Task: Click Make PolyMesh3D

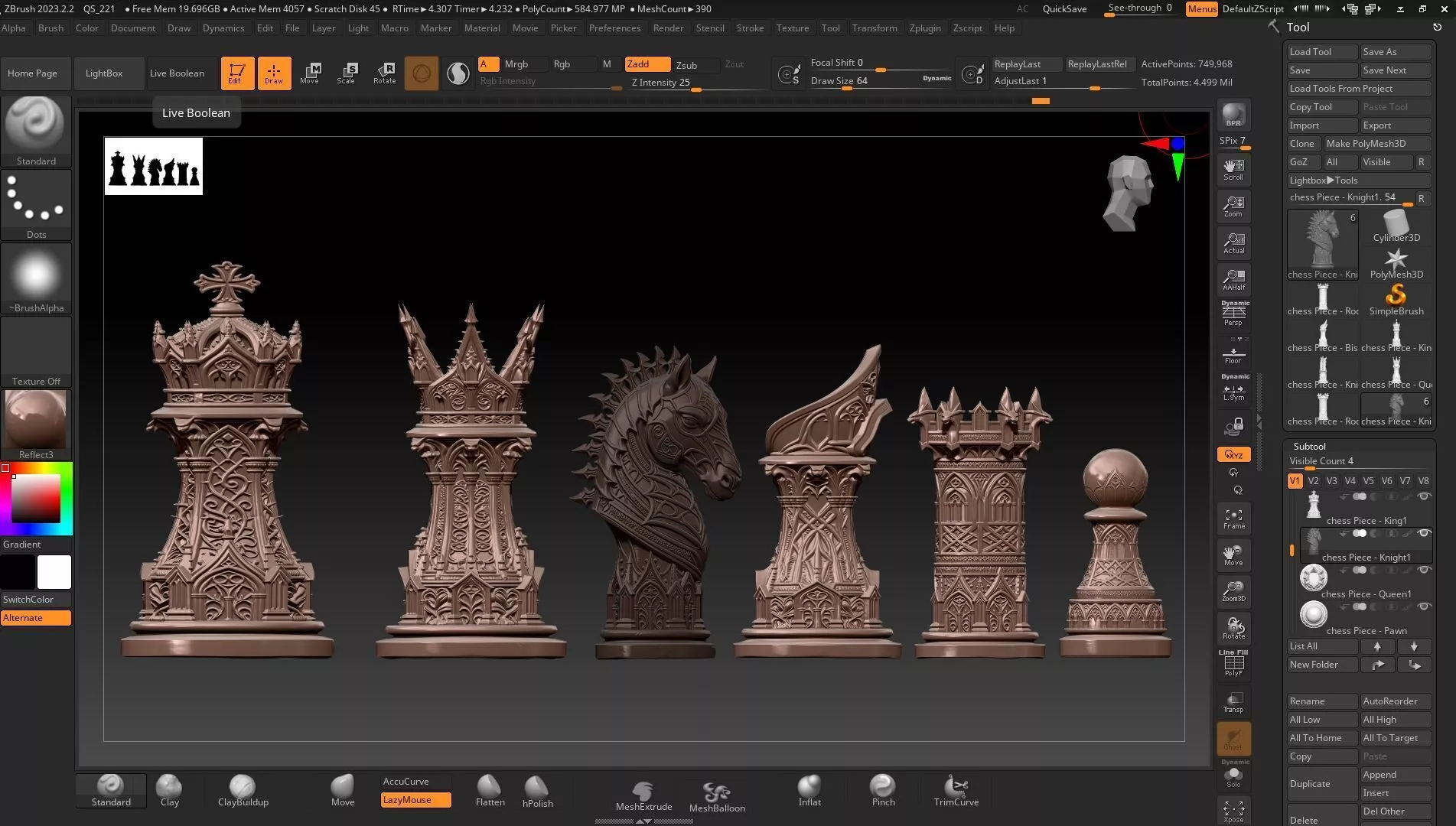Action: [x=1377, y=144]
